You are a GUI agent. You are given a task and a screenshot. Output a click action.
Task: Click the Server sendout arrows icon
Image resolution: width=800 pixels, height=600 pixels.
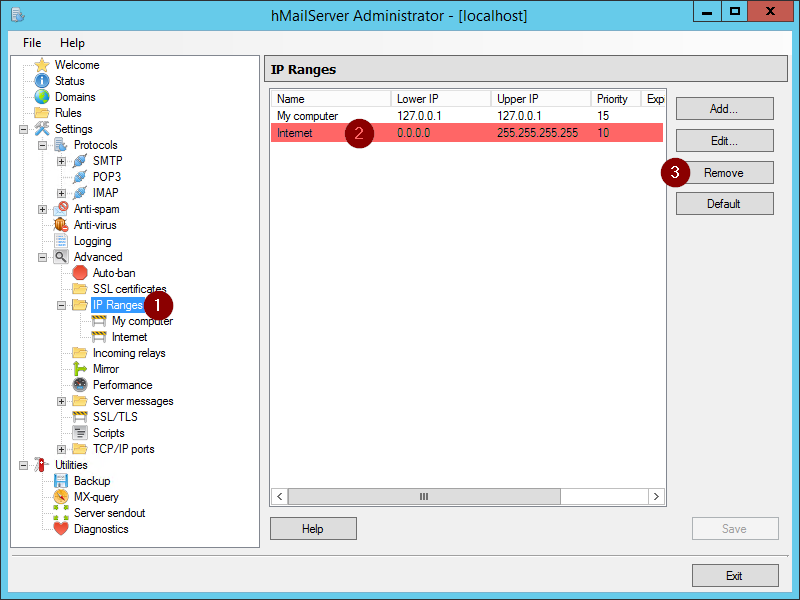61,513
